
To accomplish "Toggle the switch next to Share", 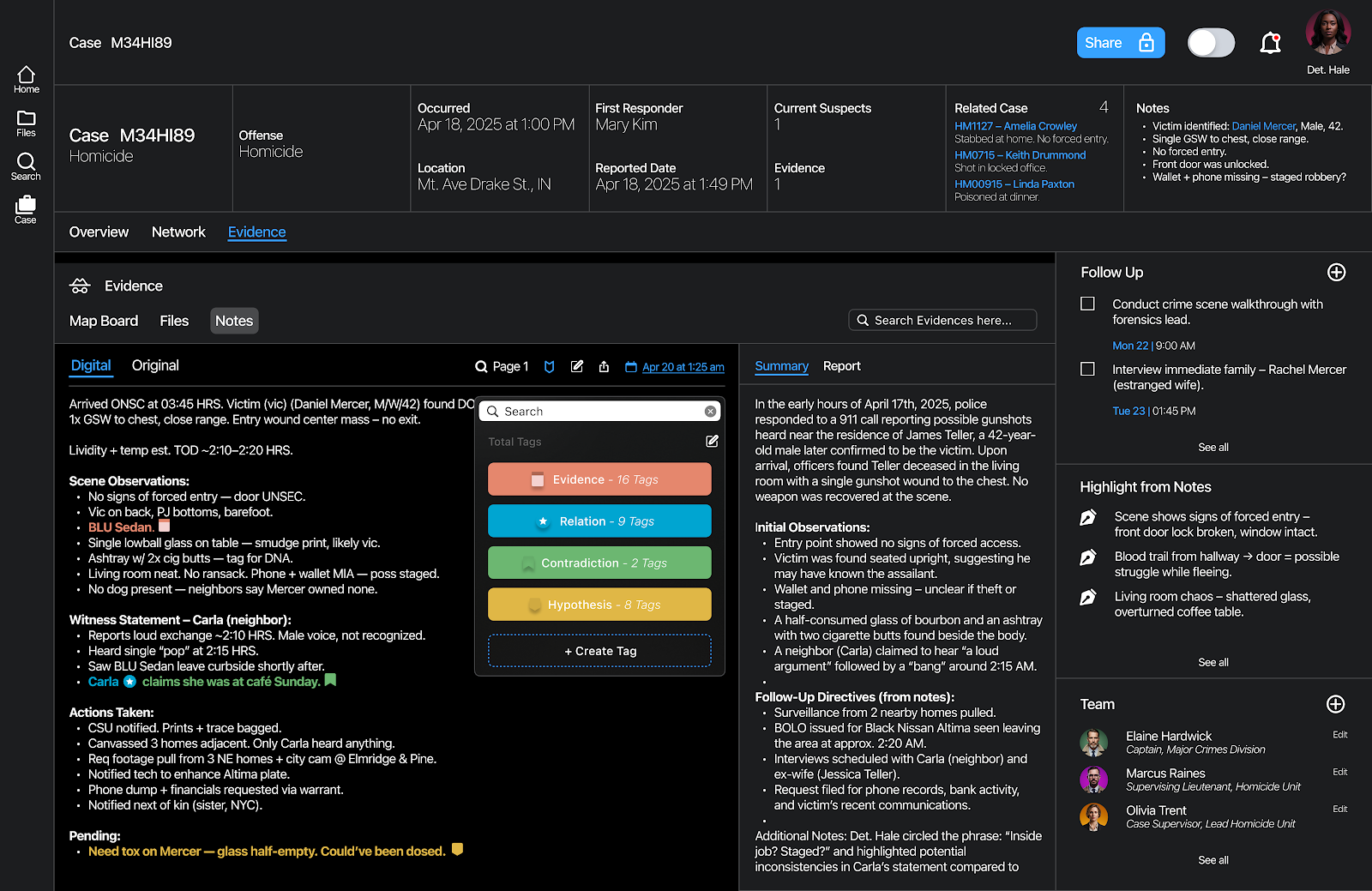I will click(1211, 43).
